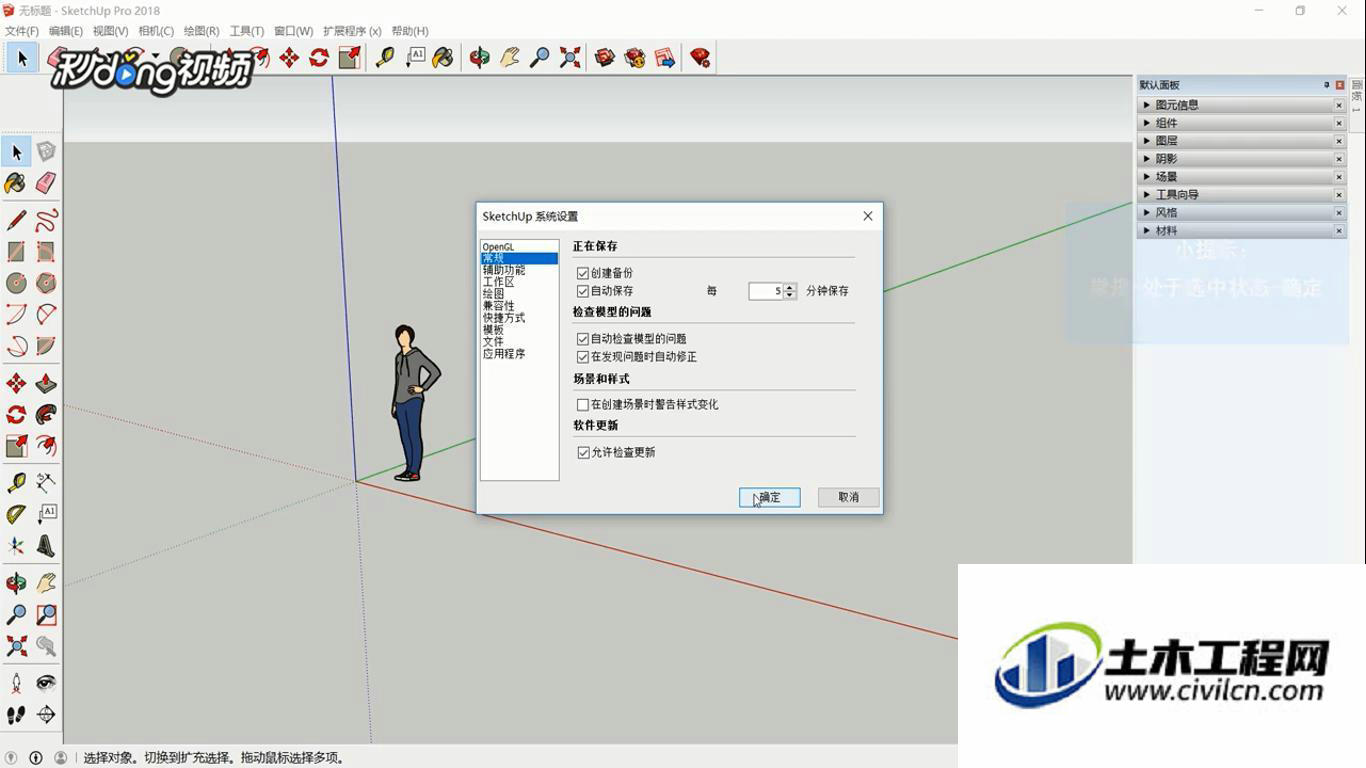The height and width of the screenshot is (768, 1366).
Task: Close the 默认面板 tray
Action: tap(1340, 85)
